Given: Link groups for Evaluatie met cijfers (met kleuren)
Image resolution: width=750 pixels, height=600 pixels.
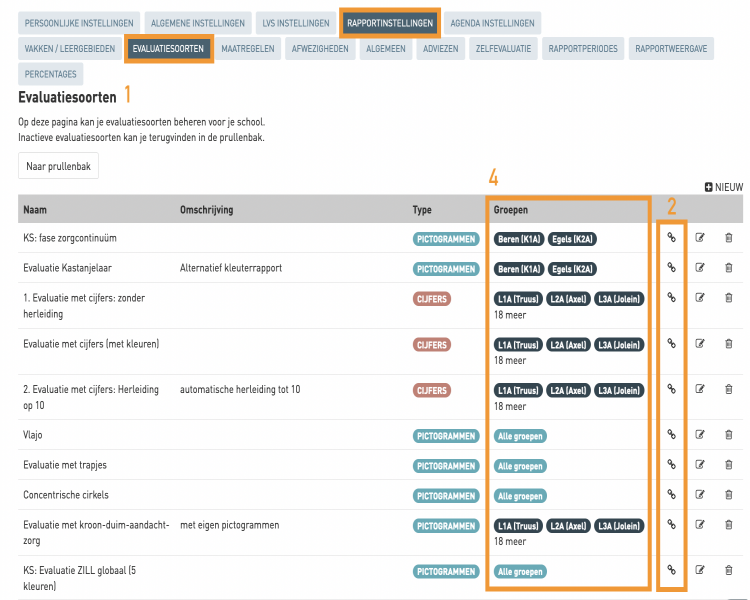Looking at the screenshot, I should (672, 343).
